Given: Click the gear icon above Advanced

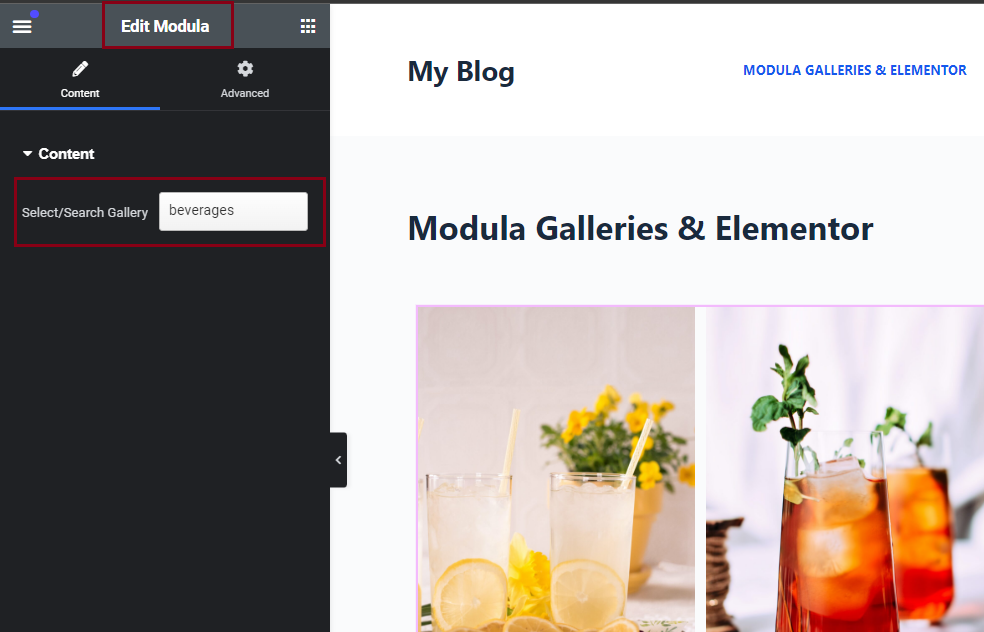Looking at the screenshot, I should (x=245, y=68).
